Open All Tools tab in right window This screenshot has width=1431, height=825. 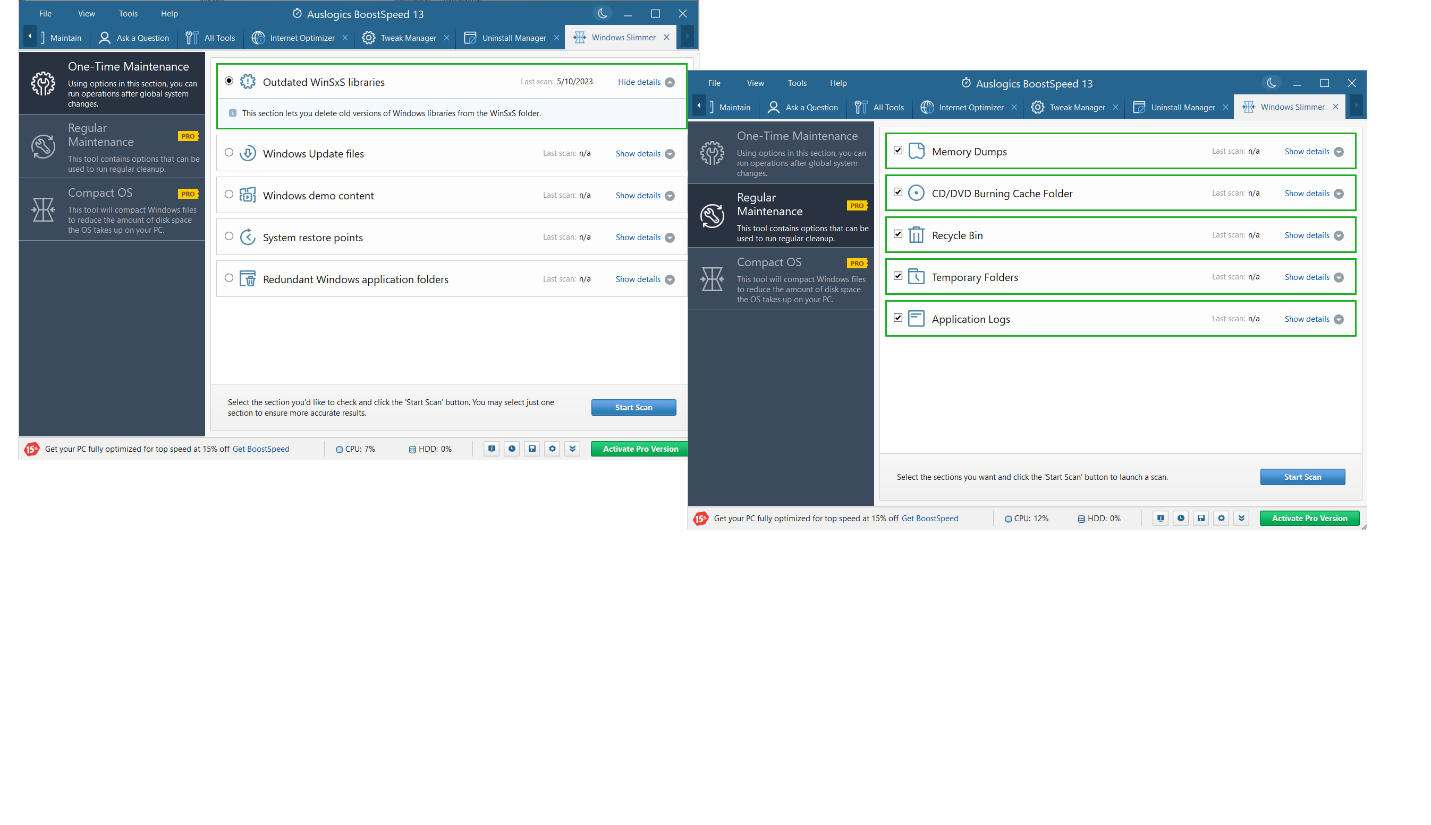[x=880, y=107]
